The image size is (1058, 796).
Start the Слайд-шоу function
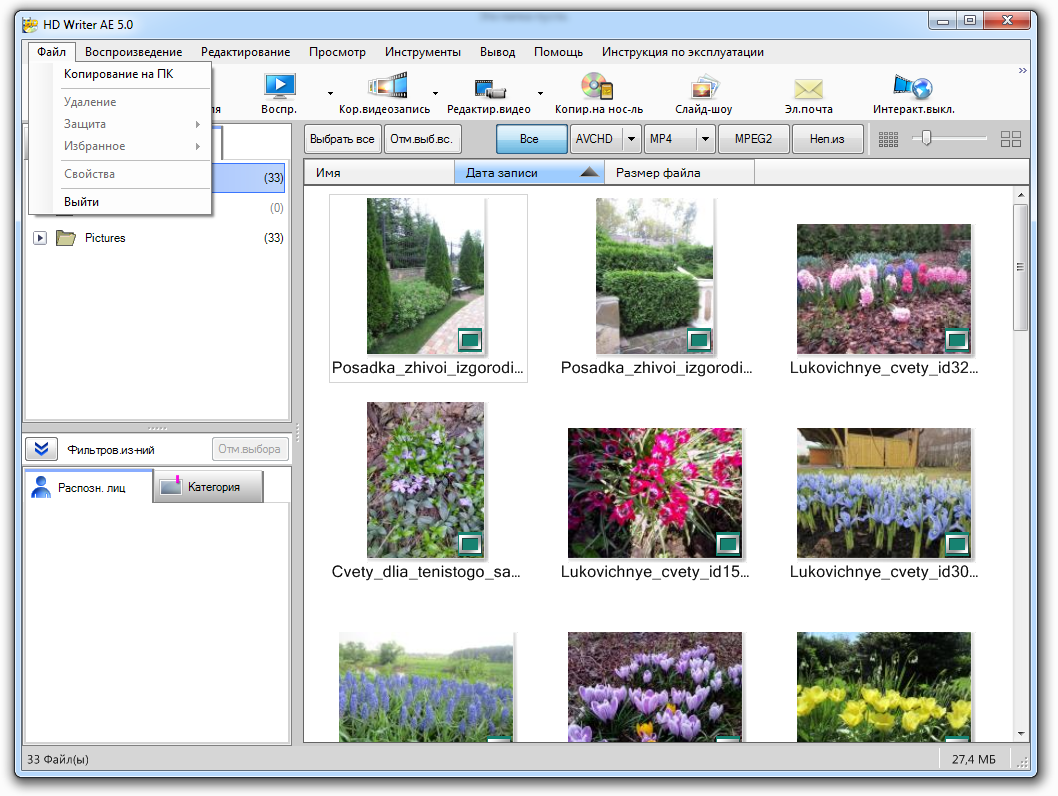point(703,88)
